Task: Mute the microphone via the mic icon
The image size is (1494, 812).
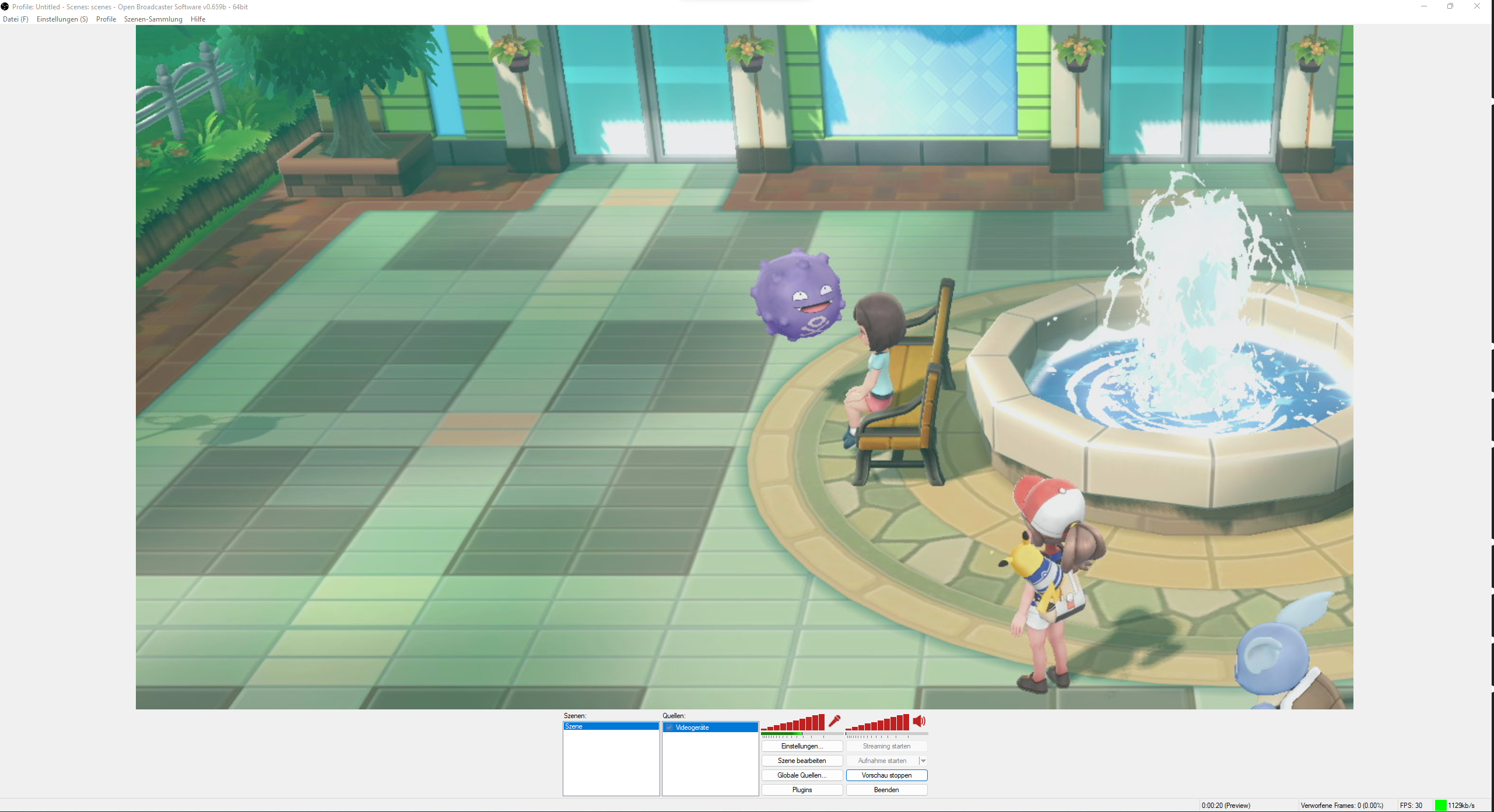Action: pos(834,721)
